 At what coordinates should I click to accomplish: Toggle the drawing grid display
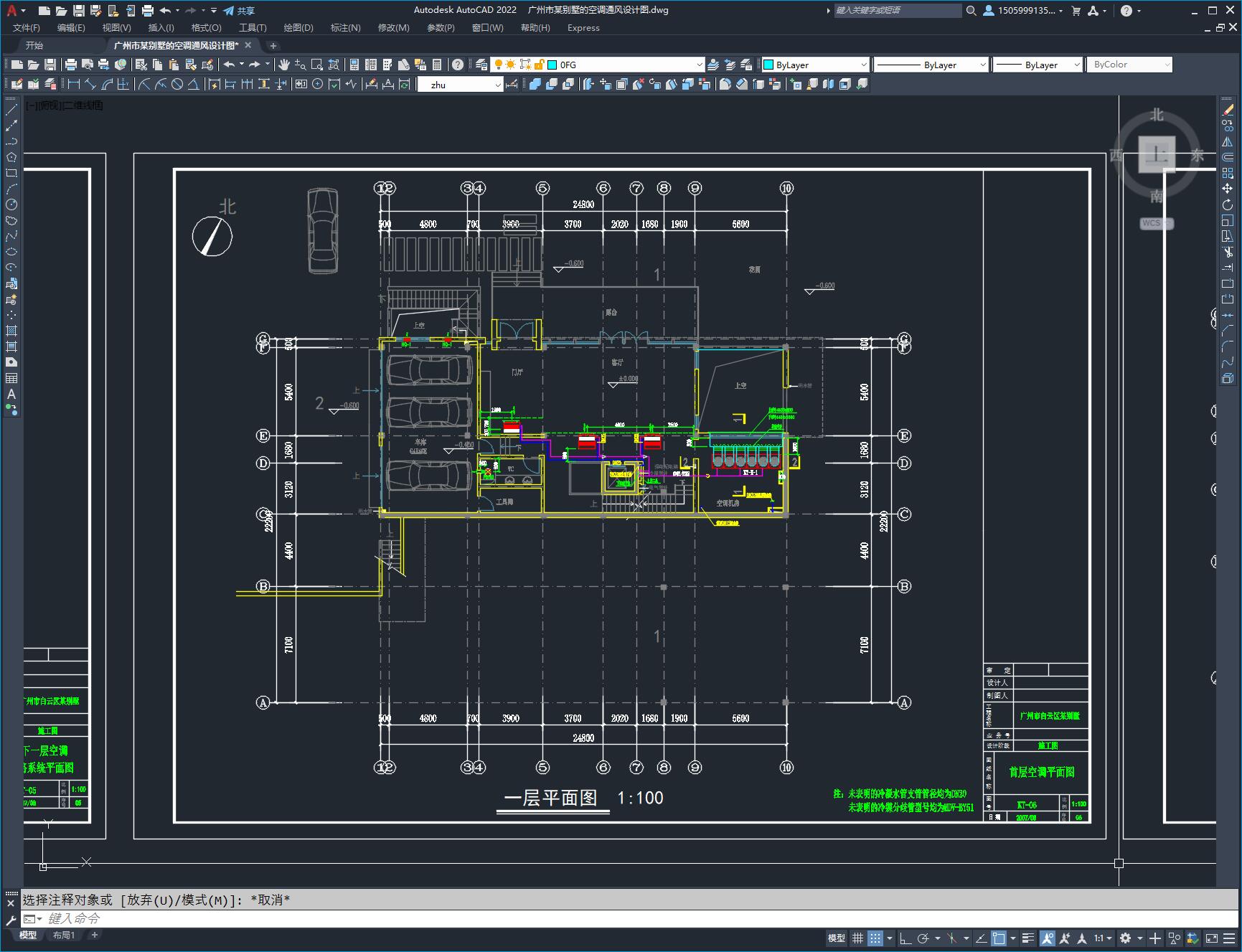[x=857, y=938]
